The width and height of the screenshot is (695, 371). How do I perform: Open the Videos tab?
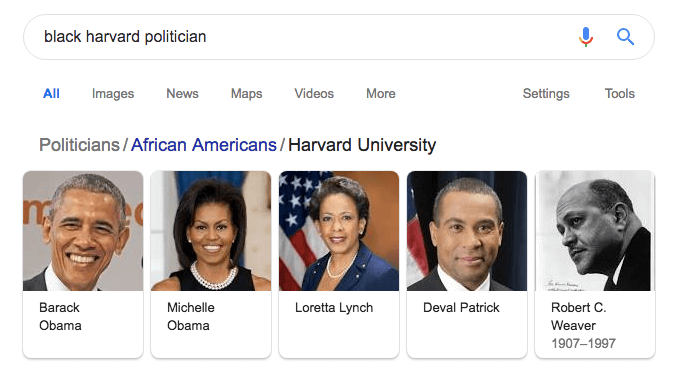click(x=314, y=94)
